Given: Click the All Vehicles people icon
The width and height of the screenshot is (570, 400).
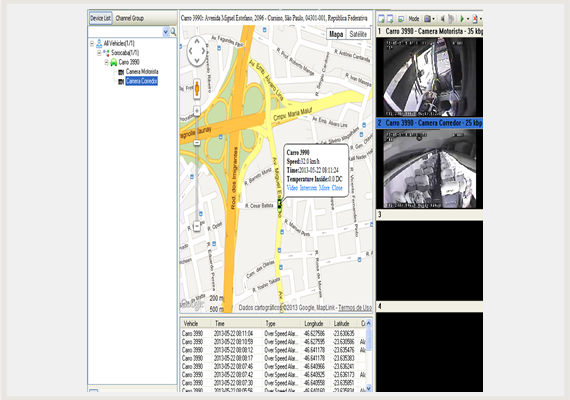Looking at the screenshot, I should (99, 43).
